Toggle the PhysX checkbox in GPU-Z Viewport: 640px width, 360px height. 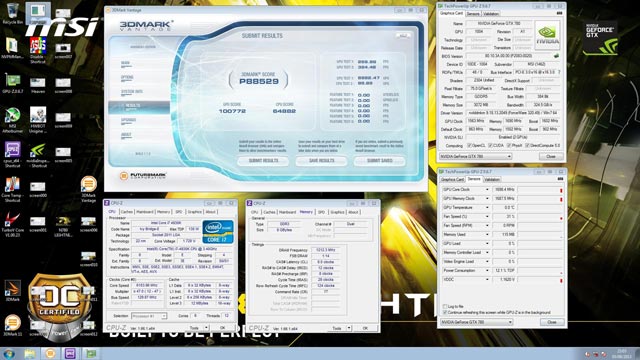point(509,145)
